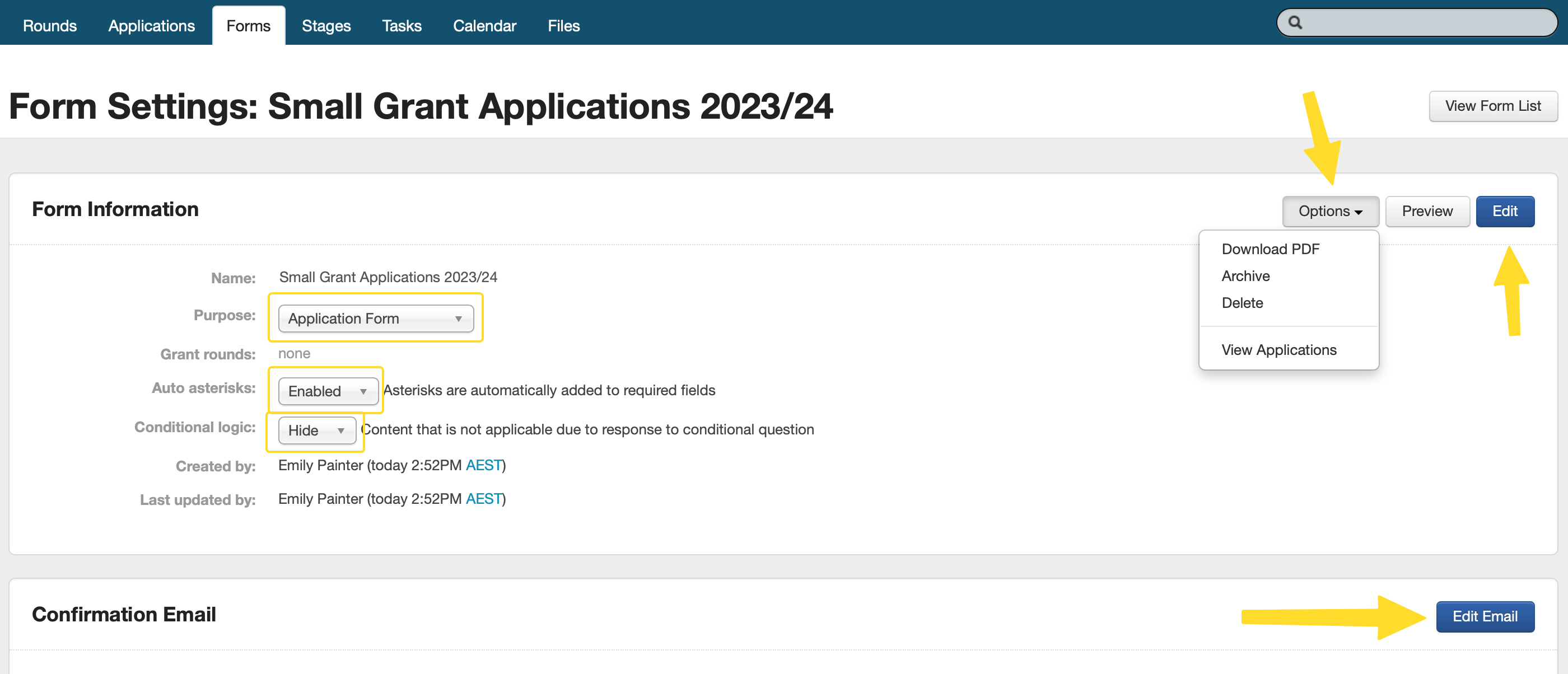Switch to the Files tab
The width and height of the screenshot is (1568, 674).
tap(563, 26)
